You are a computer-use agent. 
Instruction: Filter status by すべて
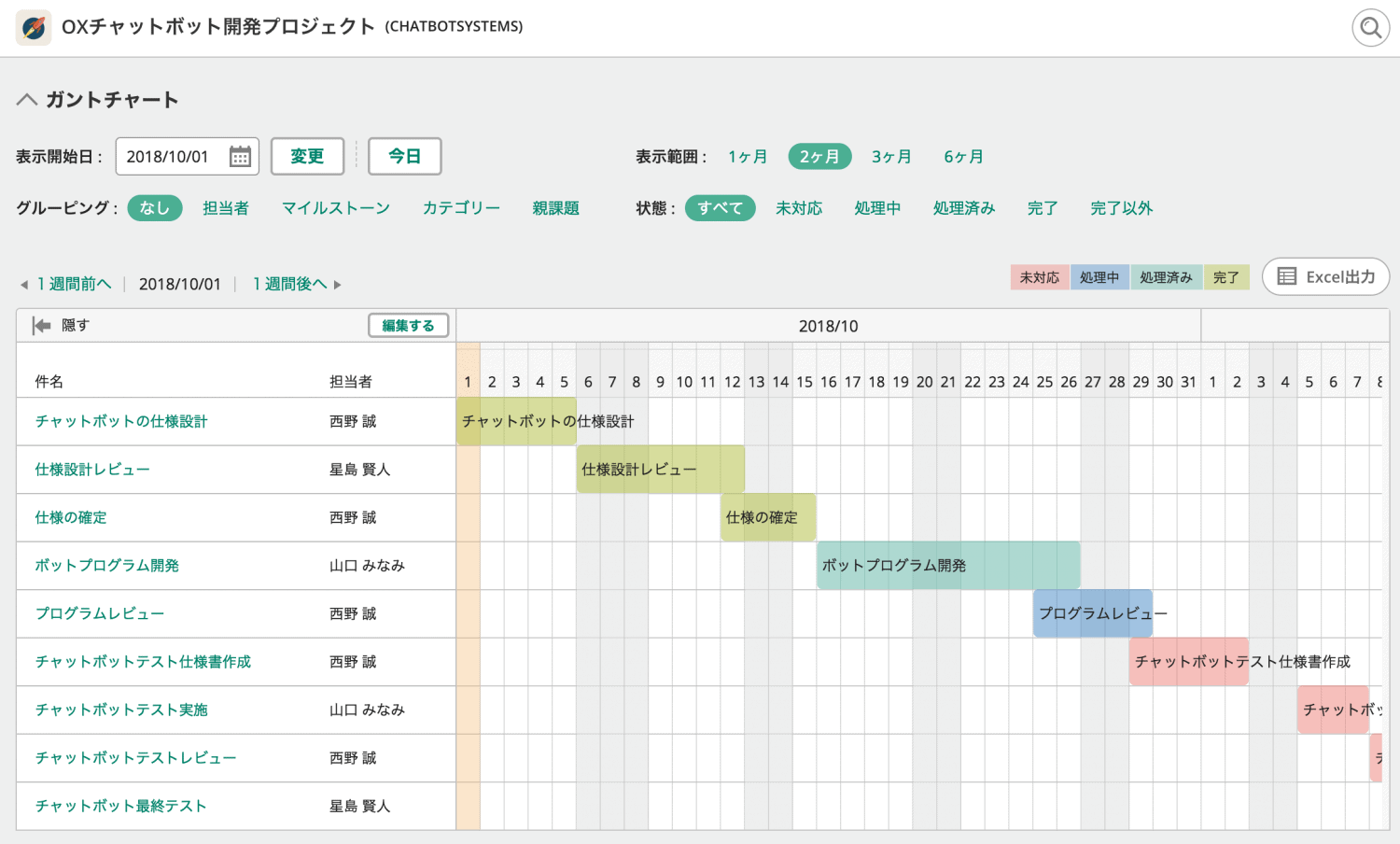[x=721, y=208]
